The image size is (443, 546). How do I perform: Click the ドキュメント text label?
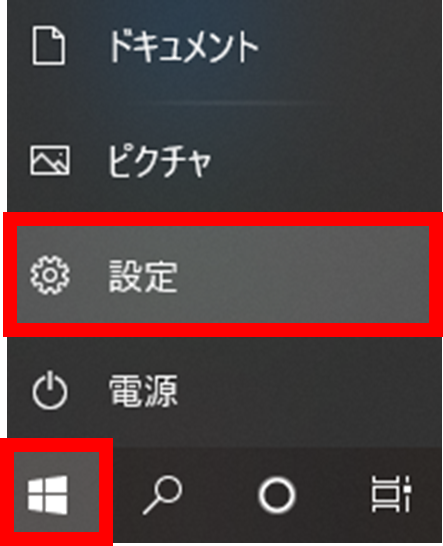coord(183,46)
